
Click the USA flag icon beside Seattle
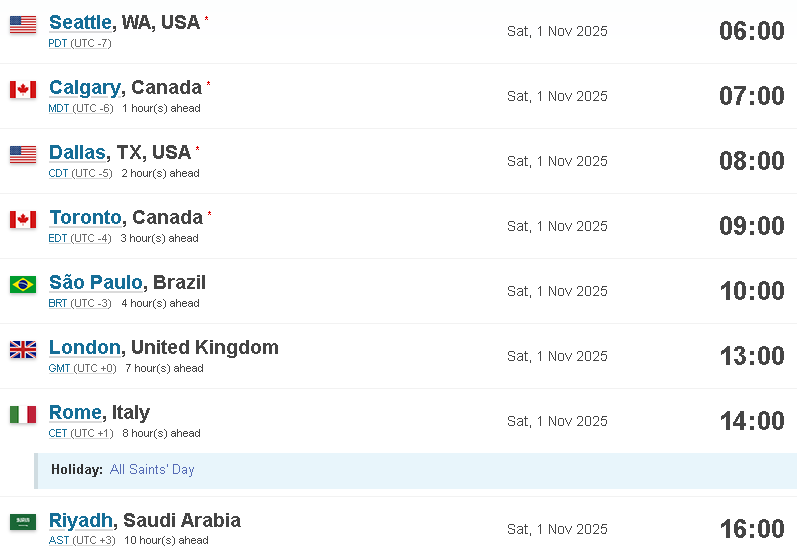point(23,24)
